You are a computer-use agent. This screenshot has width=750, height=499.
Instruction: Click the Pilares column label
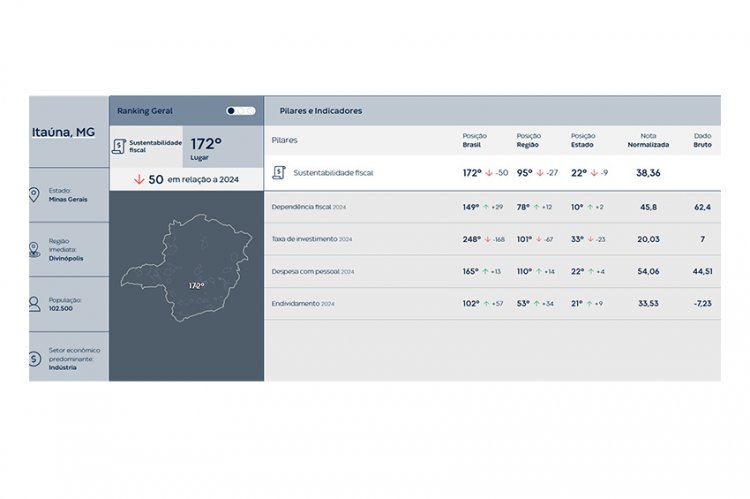(x=285, y=140)
